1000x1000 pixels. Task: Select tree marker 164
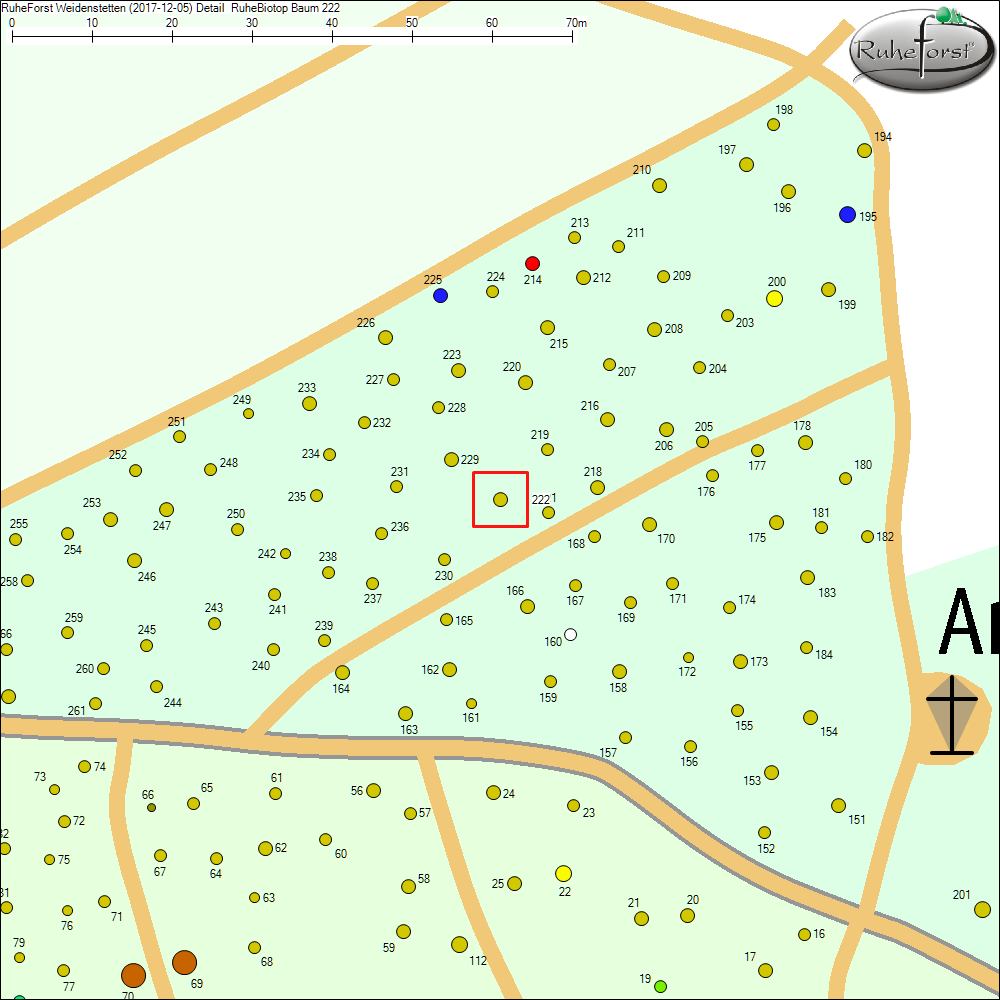point(342,672)
